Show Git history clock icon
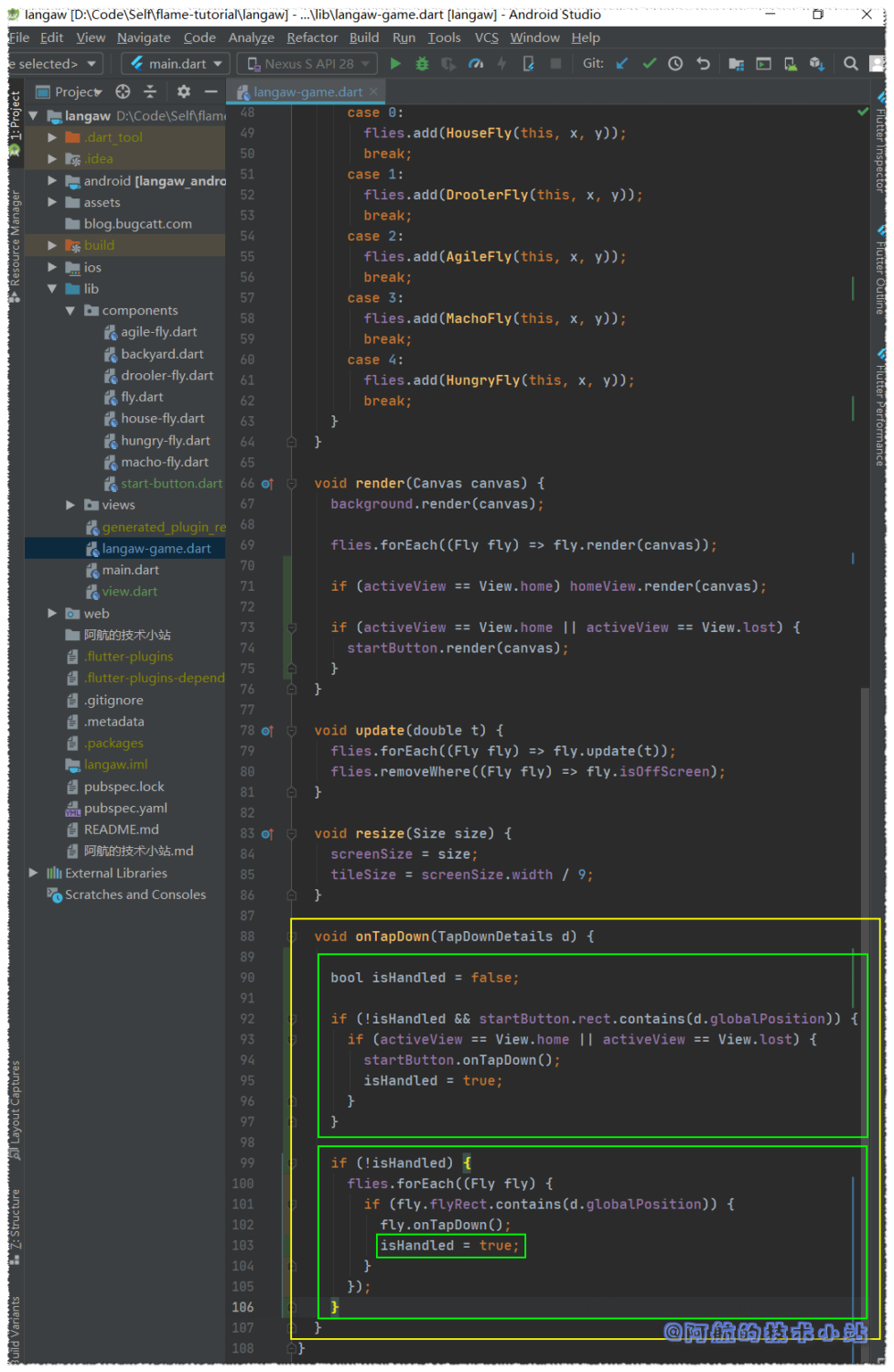The image size is (894, 1372). click(675, 64)
